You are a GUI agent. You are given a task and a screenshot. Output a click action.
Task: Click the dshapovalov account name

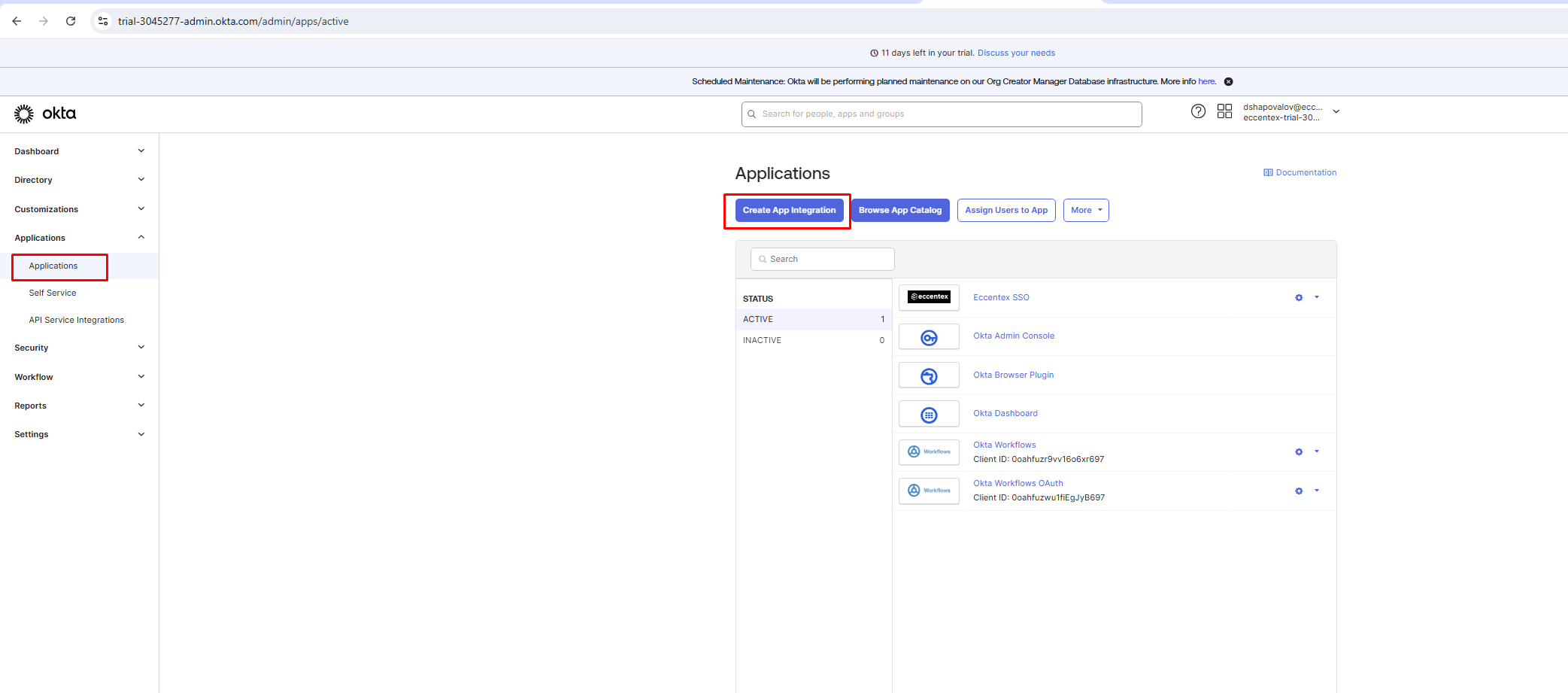(x=1281, y=107)
